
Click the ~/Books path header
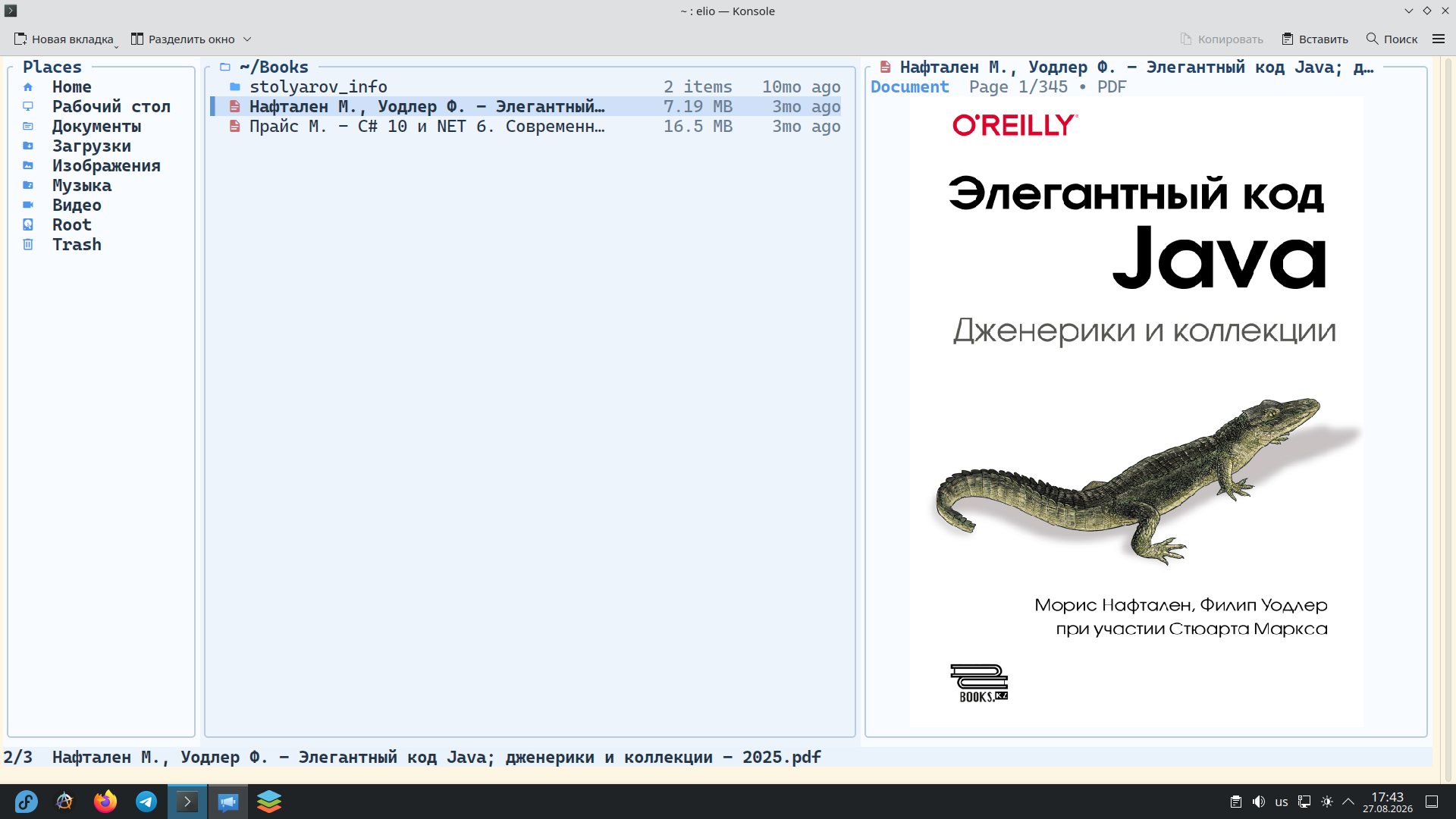click(274, 67)
